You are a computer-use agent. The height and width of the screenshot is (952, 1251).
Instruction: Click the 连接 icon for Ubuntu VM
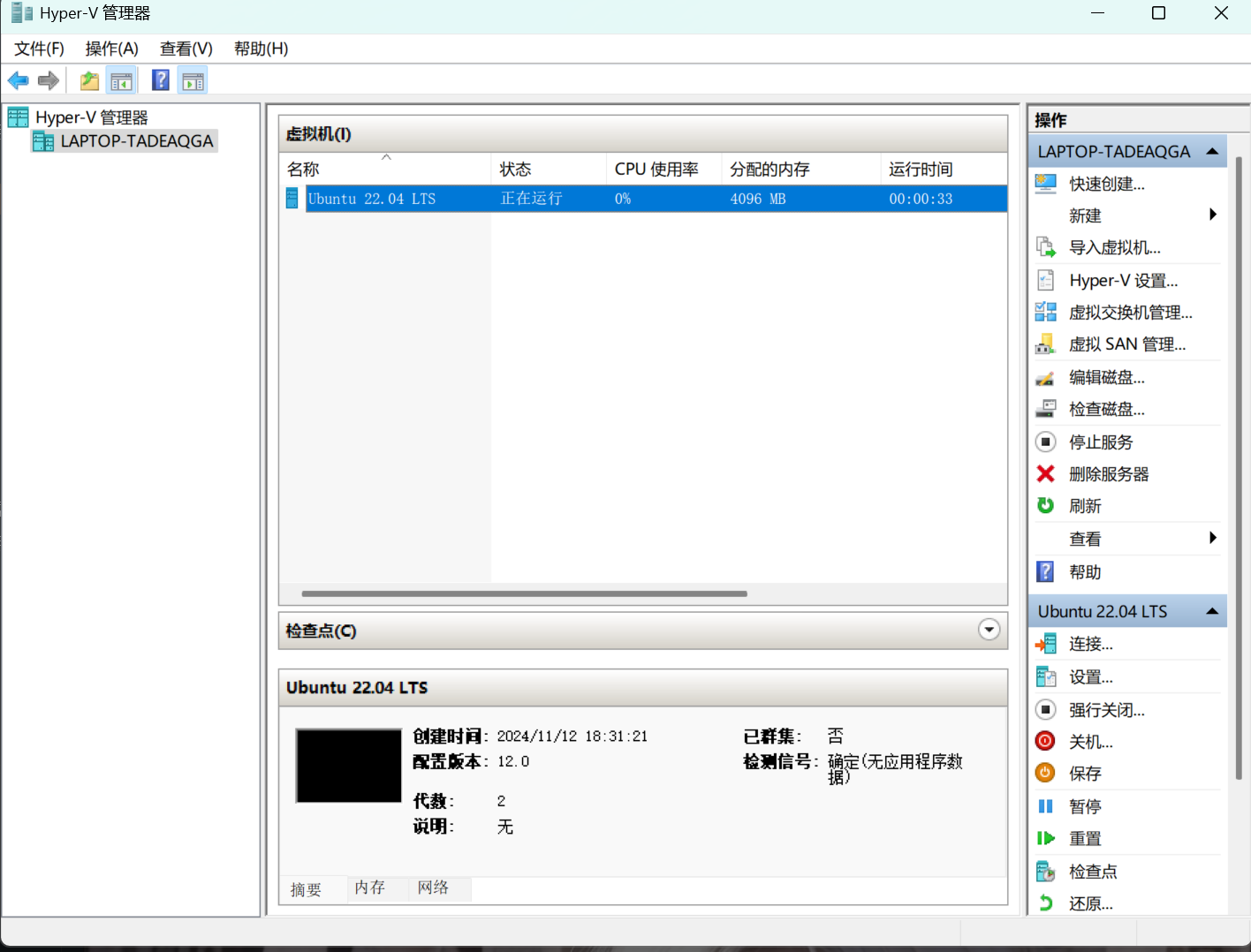tap(1045, 644)
